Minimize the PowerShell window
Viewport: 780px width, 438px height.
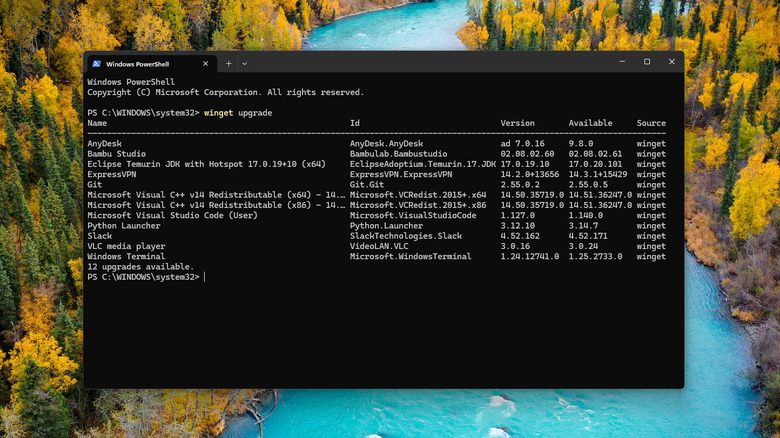(622, 62)
